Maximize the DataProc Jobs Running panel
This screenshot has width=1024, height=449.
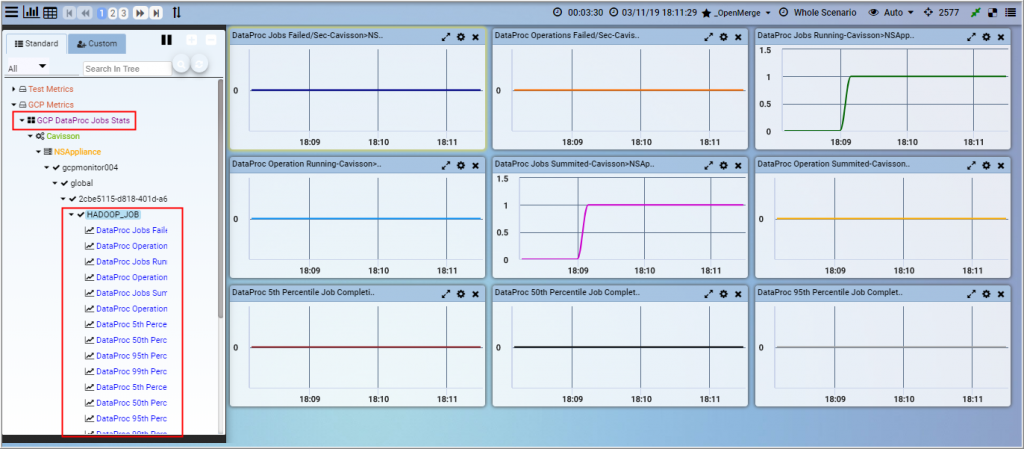pyautogui.click(x=971, y=37)
